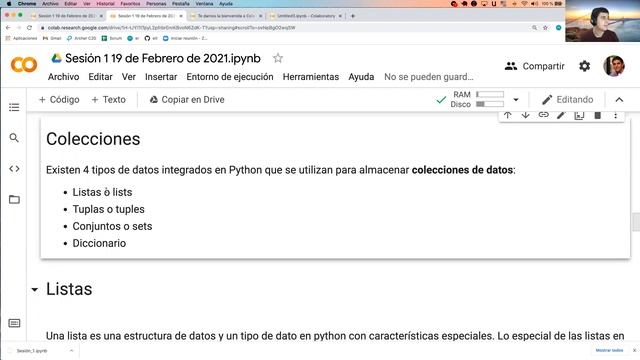Star the notebook title
The width and height of the screenshot is (640, 360).
[x=278, y=58]
